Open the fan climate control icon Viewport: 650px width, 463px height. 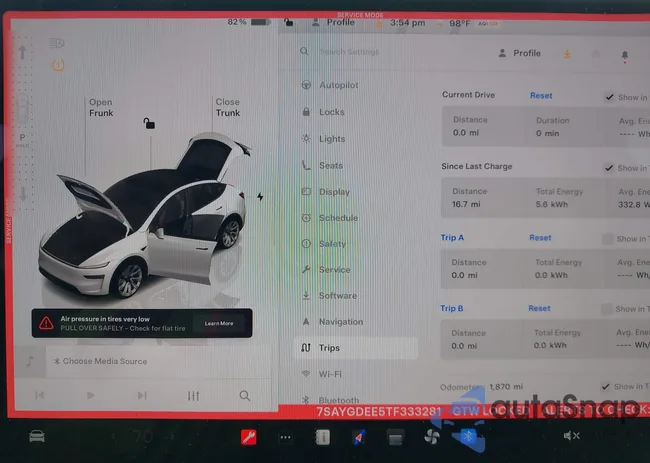coord(432,437)
